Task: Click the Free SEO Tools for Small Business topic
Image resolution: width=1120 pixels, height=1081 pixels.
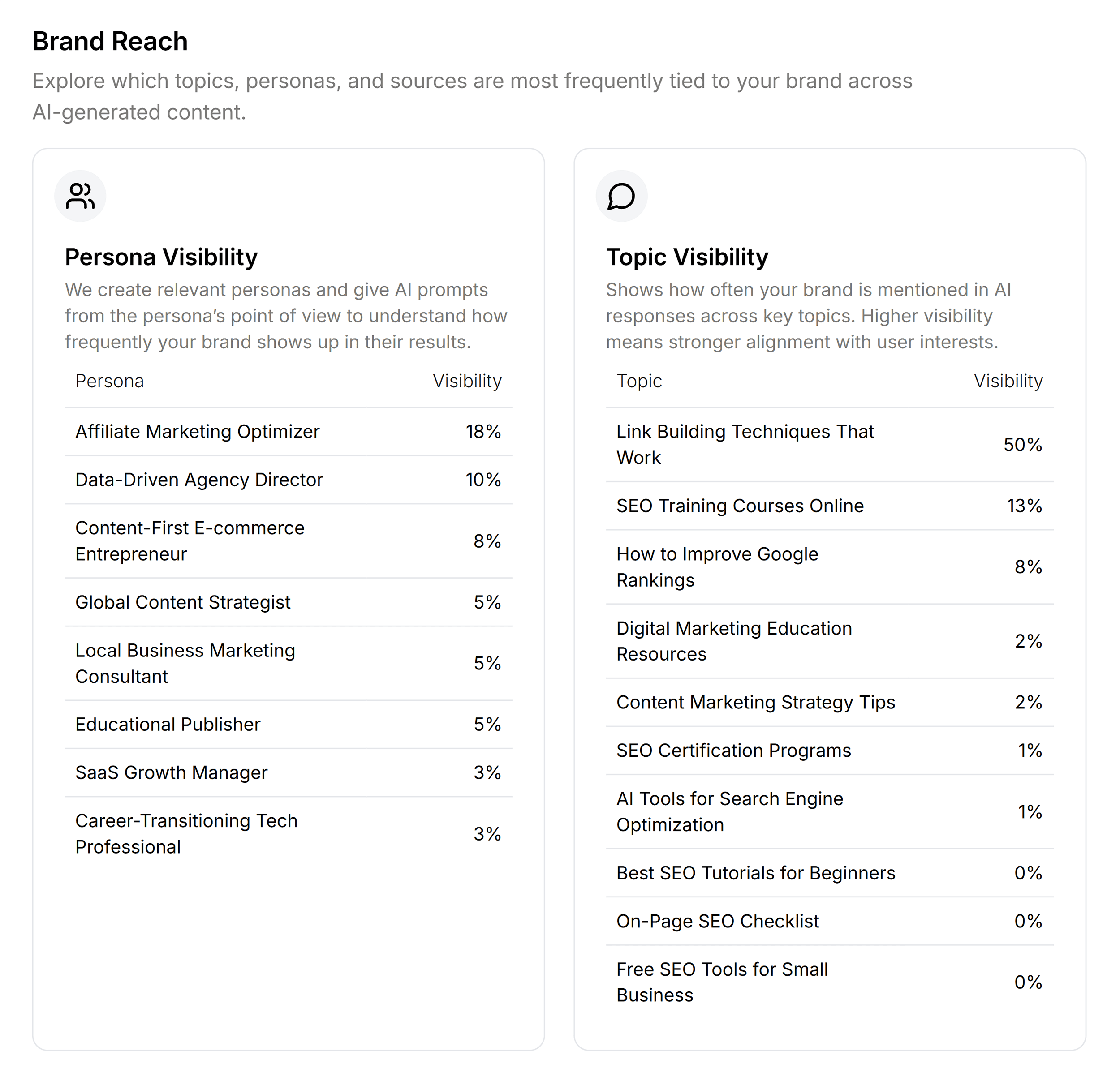Action: [x=722, y=982]
